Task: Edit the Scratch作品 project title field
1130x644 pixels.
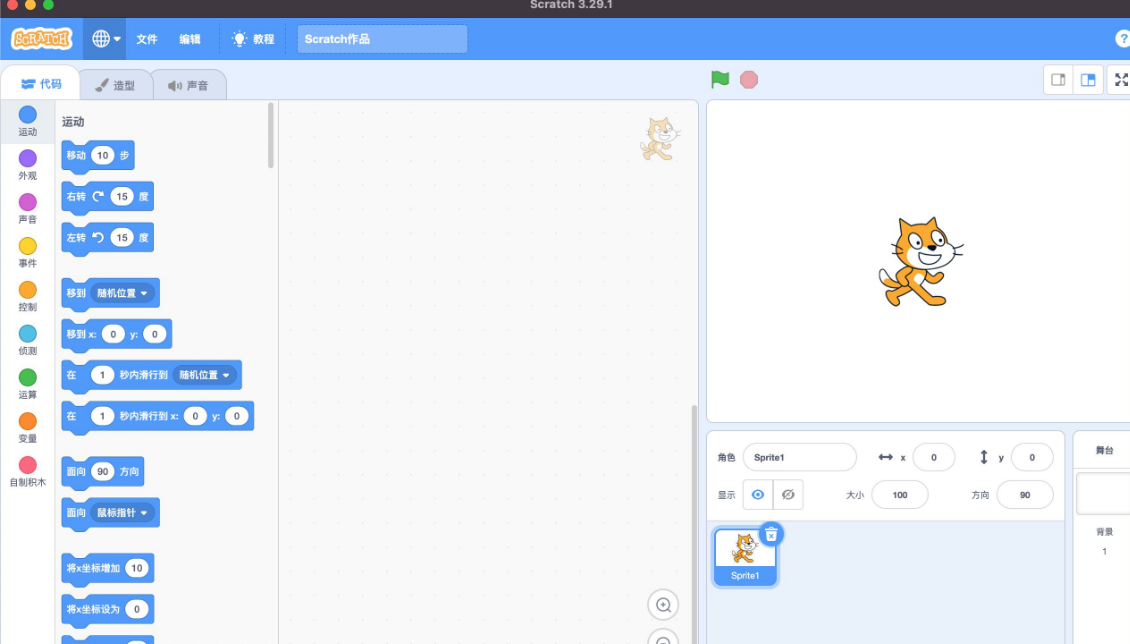Action: pos(382,39)
